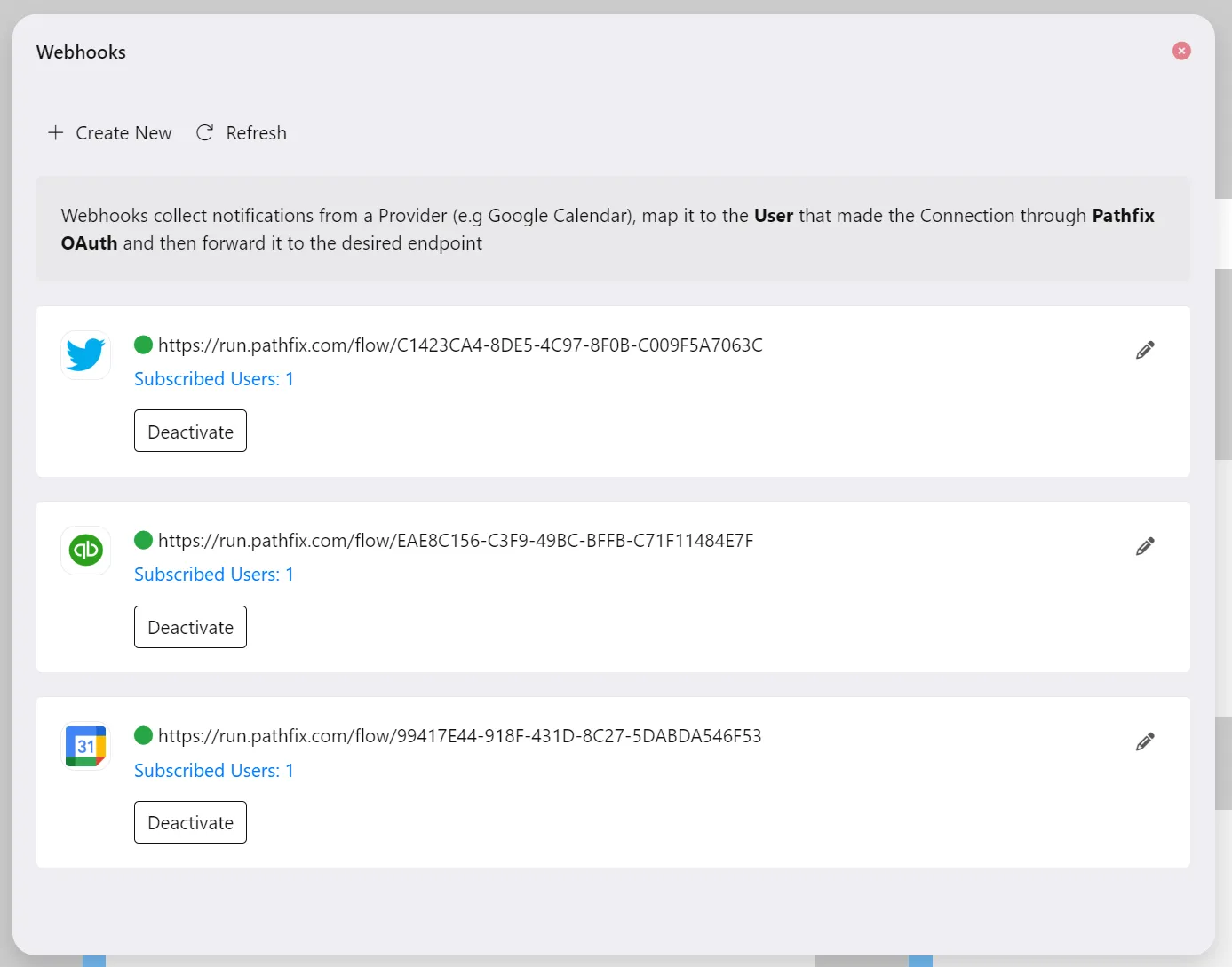Select URL ending 5DABDA546F53
The width and height of the screenshot is (1232, 967).
pyautogui.click(x=460, y=736)
